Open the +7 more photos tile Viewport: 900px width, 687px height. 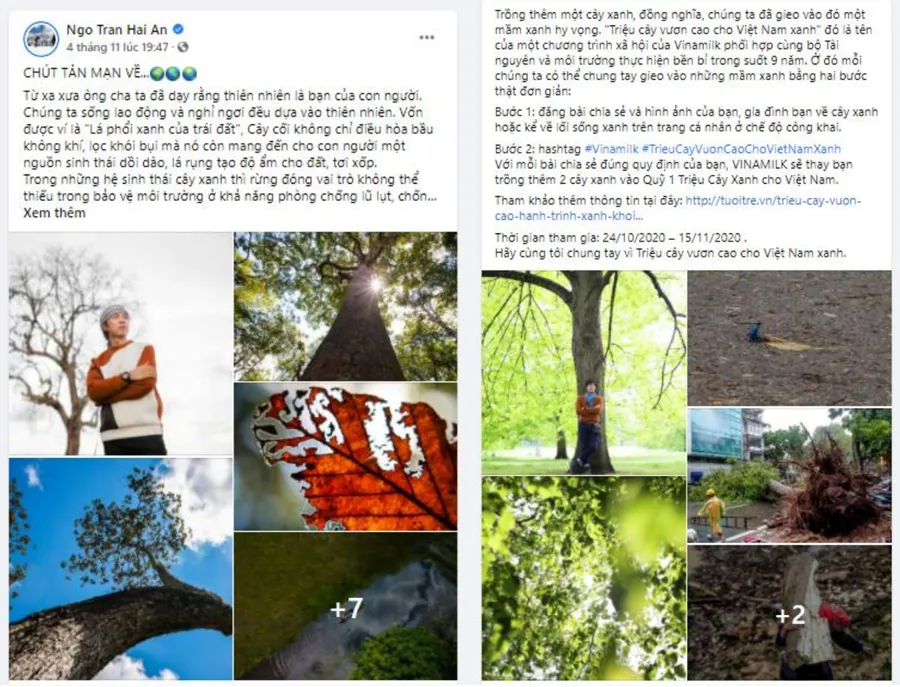tap(346, 607)
